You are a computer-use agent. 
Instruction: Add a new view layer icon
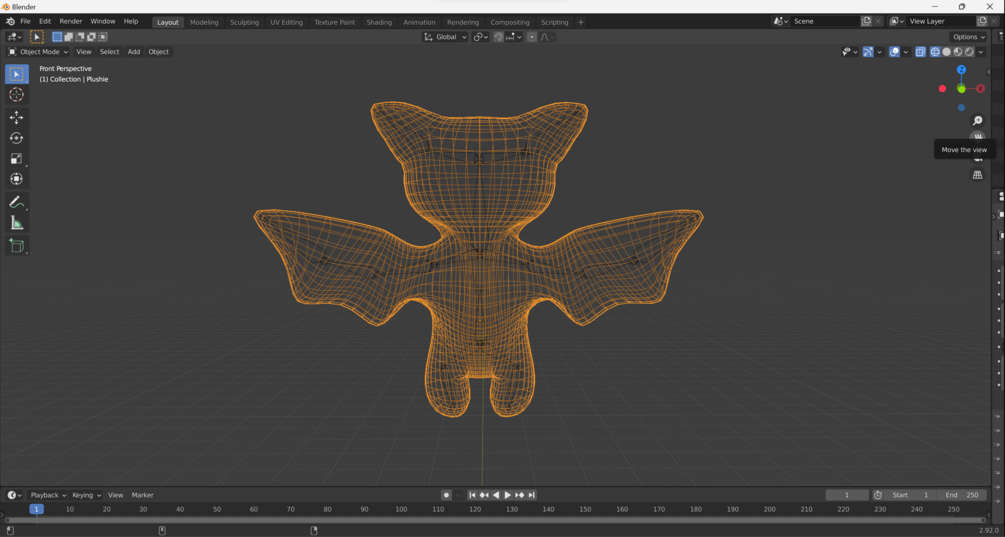983,21
